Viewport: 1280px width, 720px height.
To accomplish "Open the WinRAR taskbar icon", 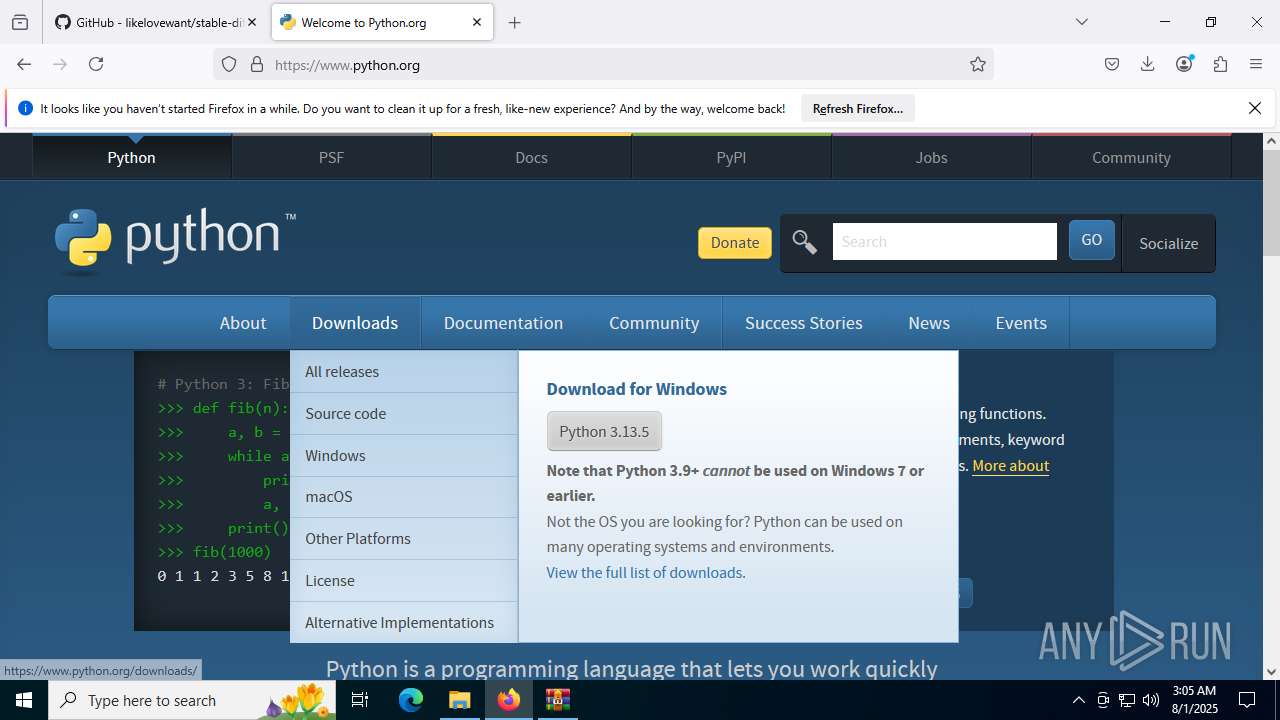I will coord(558,700).
